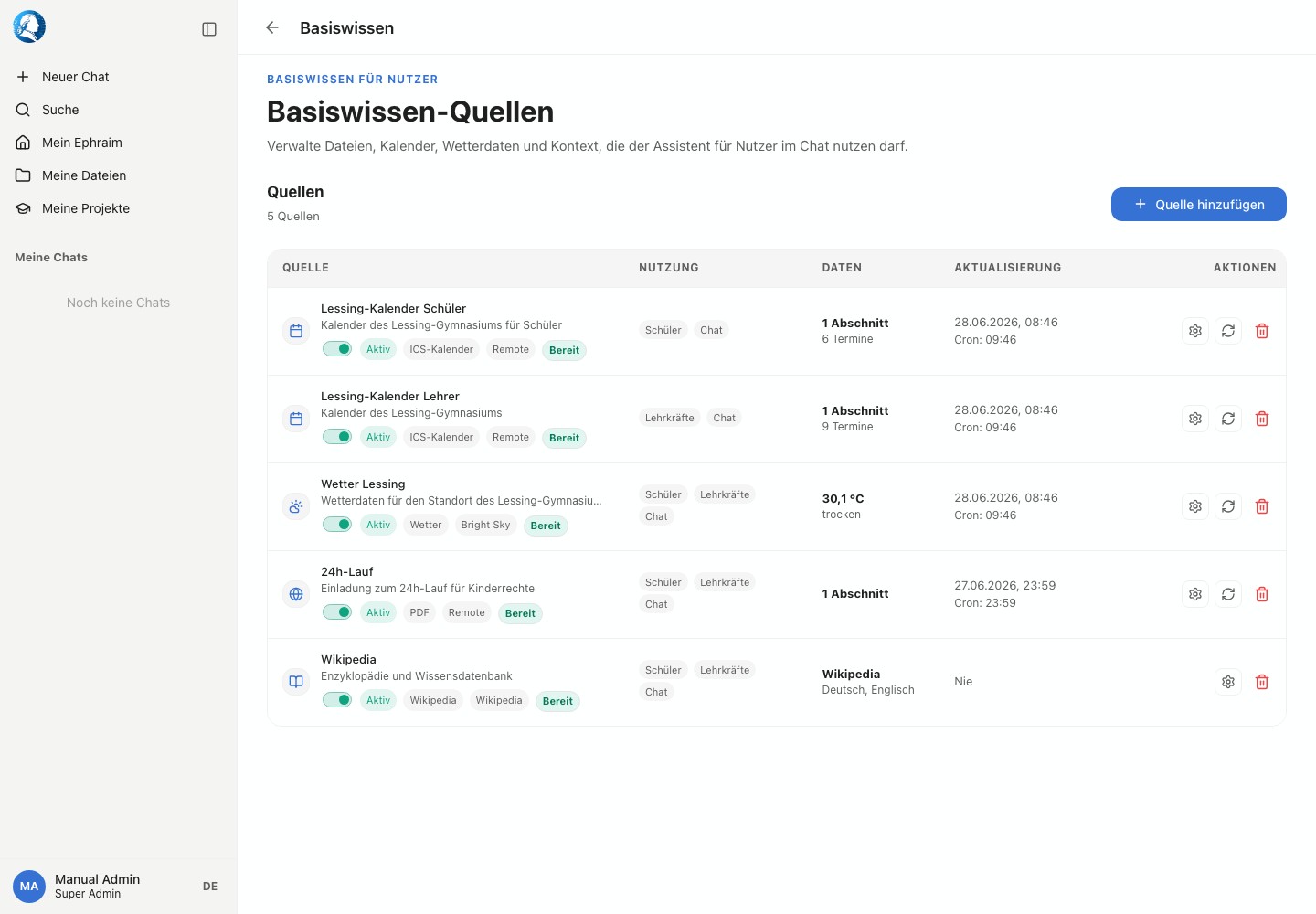Go back using the arrow icon
The image size is (1316, 914).
click(x=271, y=27)
